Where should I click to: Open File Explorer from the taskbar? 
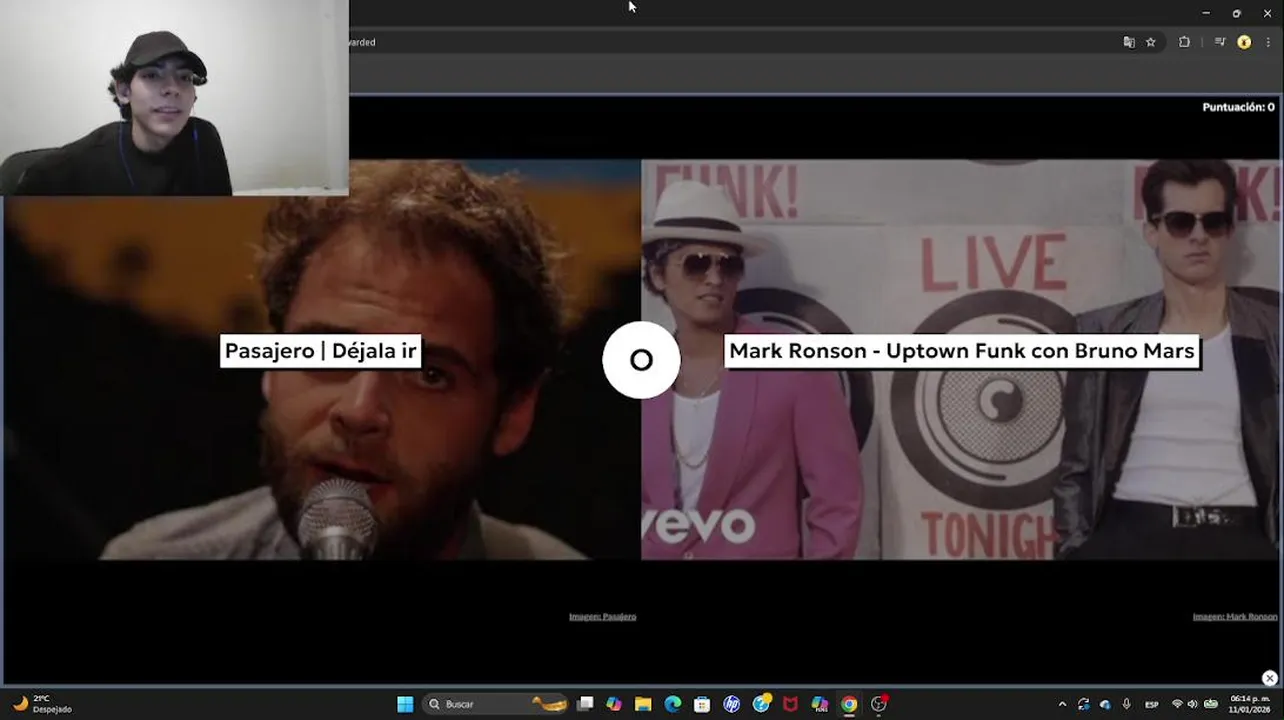coord(643,704)
